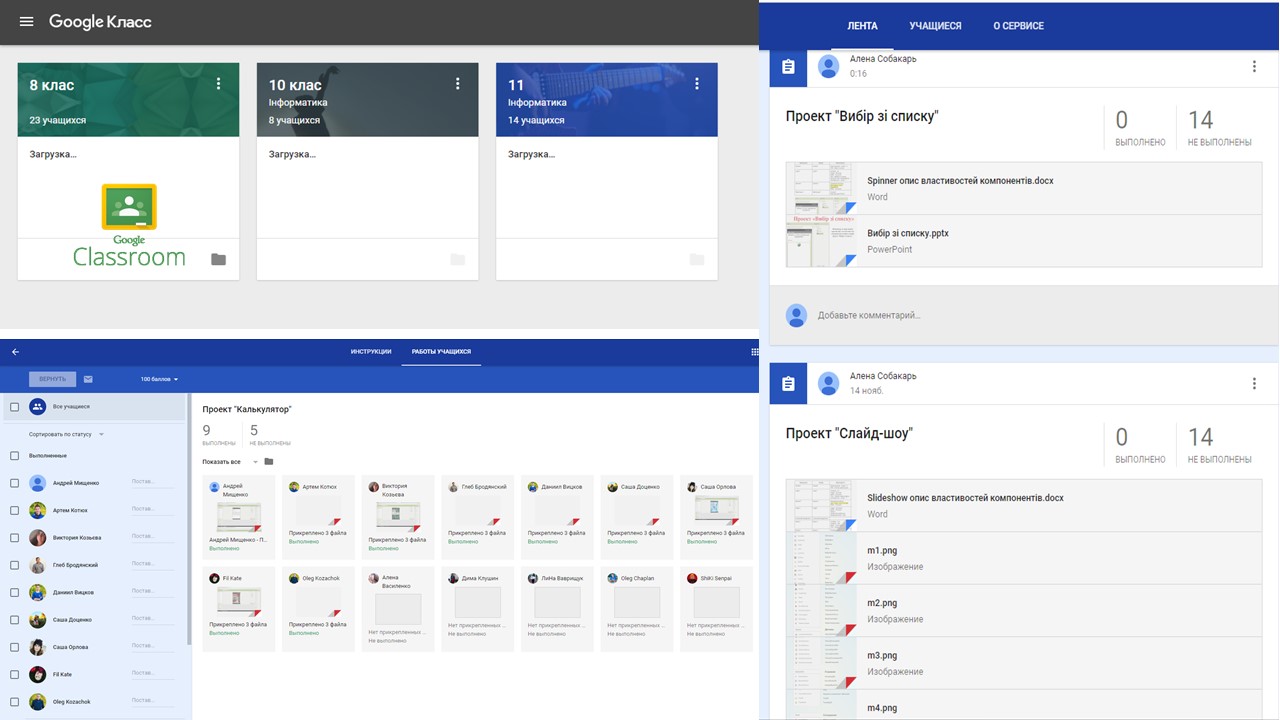Click the mail icon next to ВЕРНУТЬ
The image size is (1280, 720).
pos(88,379)
